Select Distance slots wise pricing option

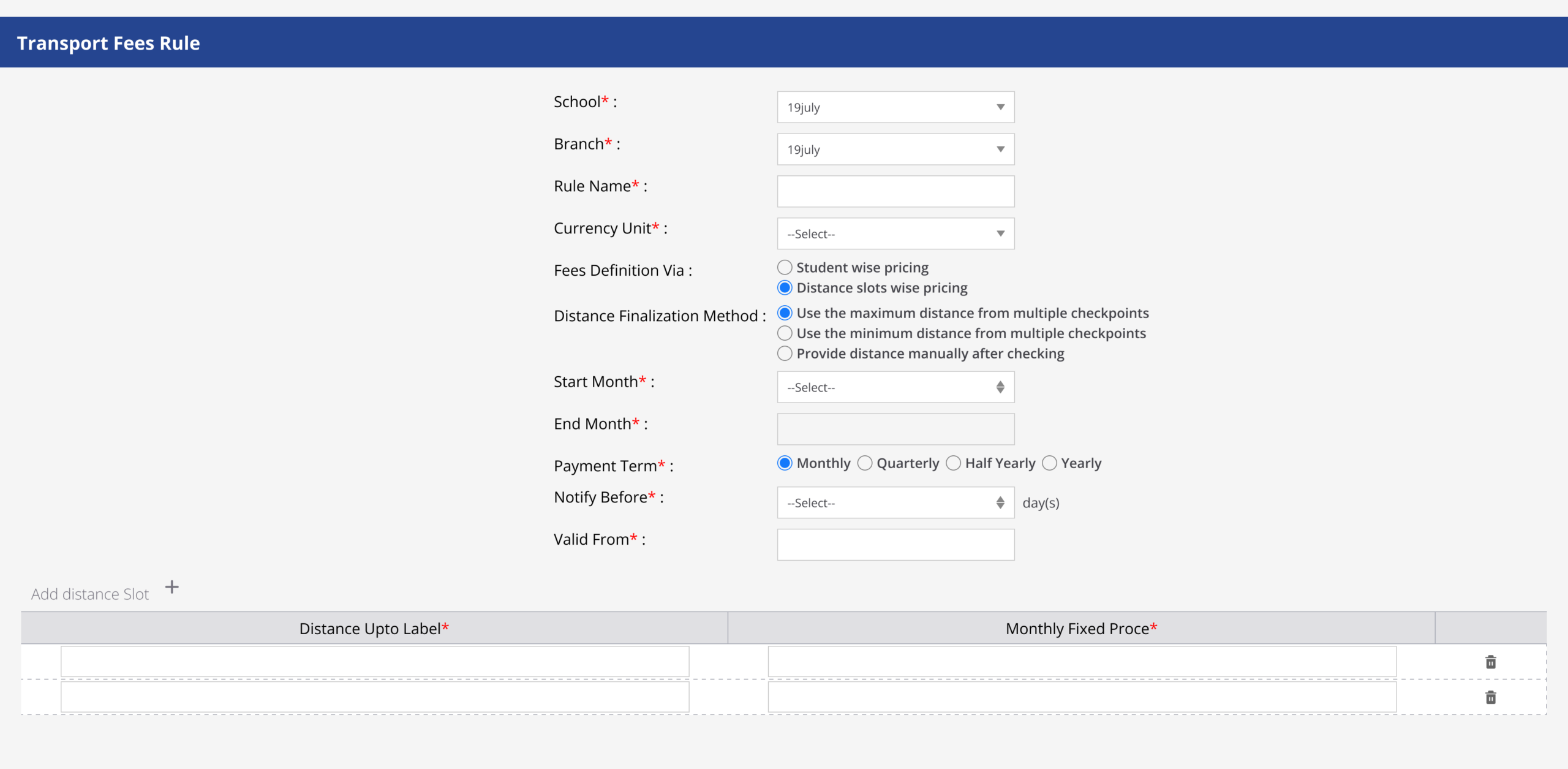coord(785,288)
